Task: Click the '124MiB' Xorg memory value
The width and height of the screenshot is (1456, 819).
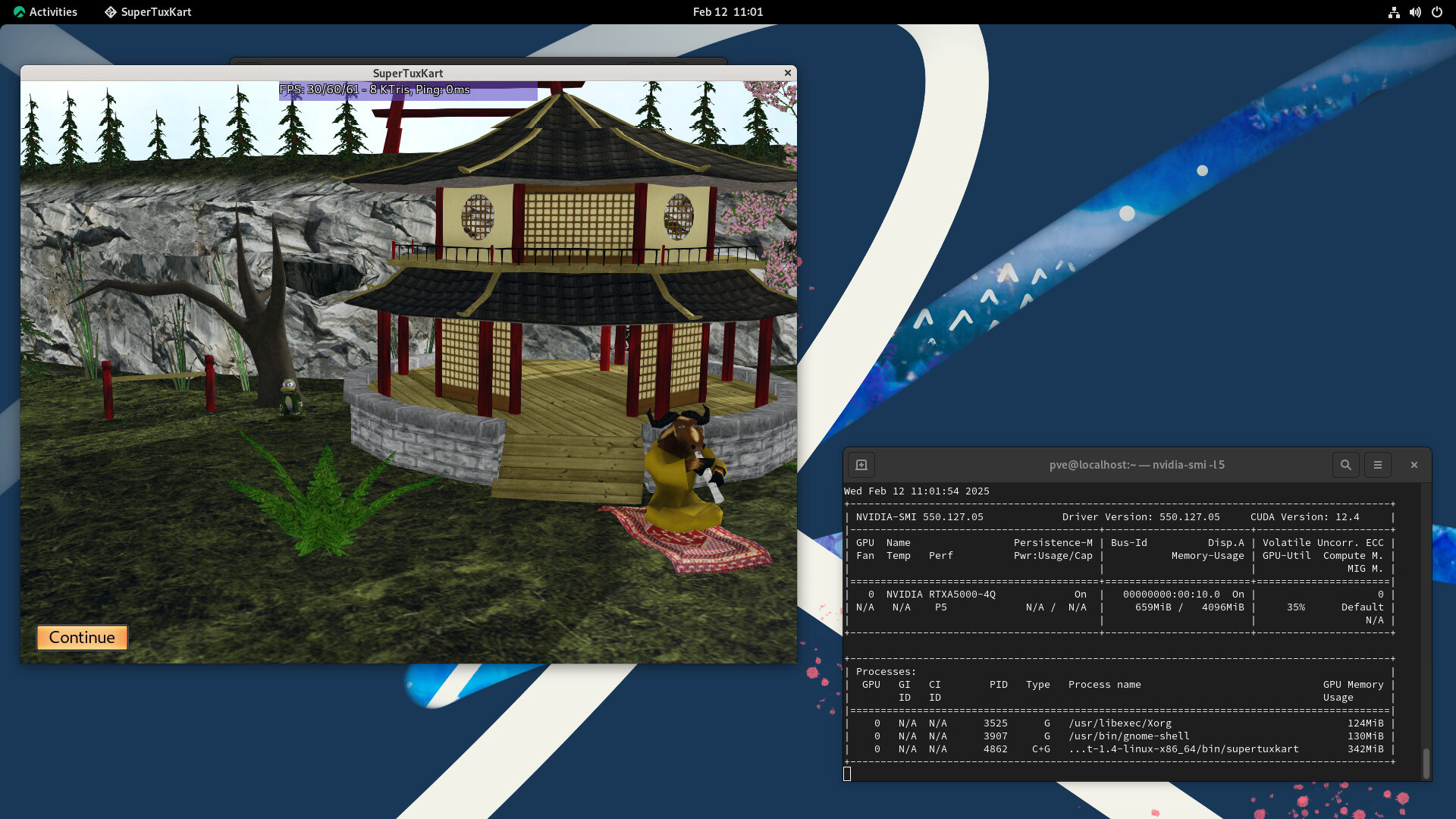Action: point(1366,723)
